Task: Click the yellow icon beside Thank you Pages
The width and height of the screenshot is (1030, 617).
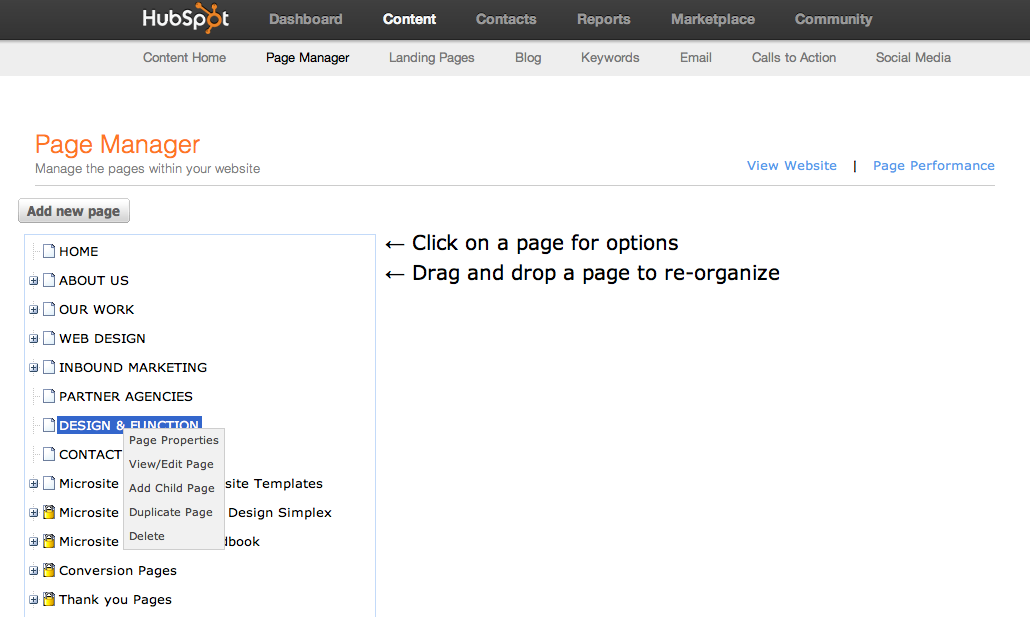Action: pyautogui.click(x=47, y=599)
